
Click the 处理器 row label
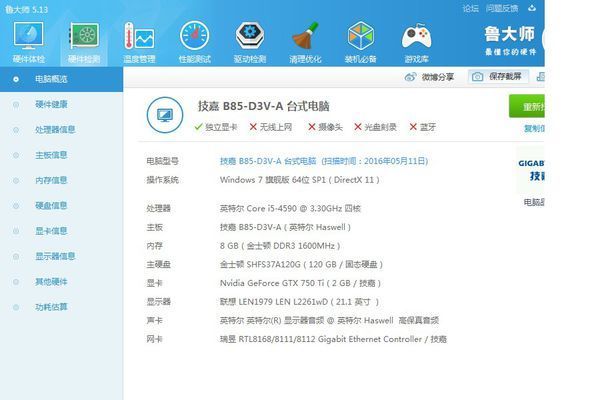click(x=158, y=208)
